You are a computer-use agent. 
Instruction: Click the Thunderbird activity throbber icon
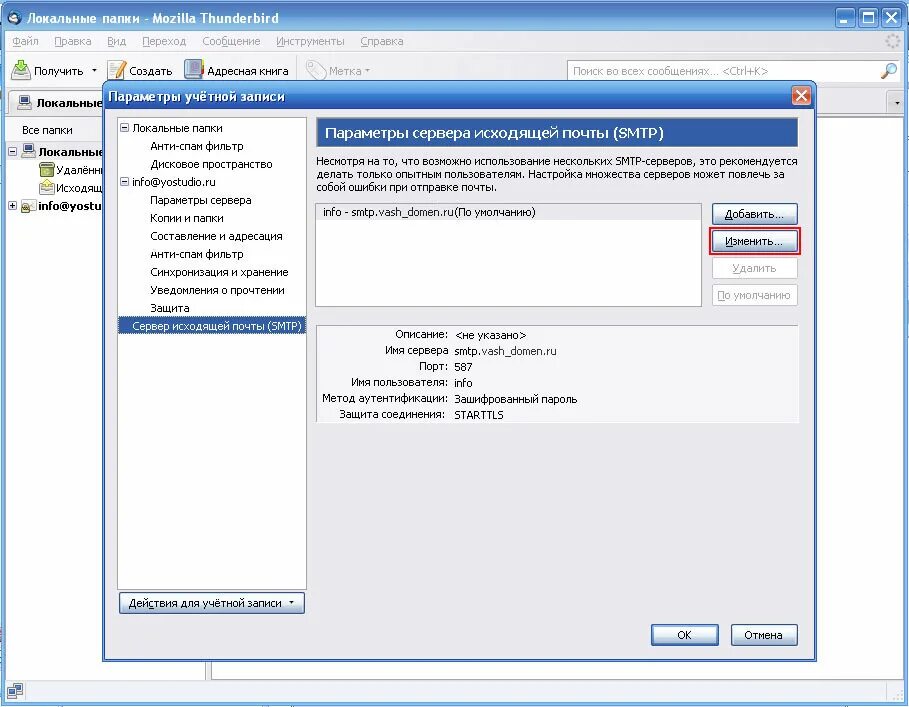893,41
